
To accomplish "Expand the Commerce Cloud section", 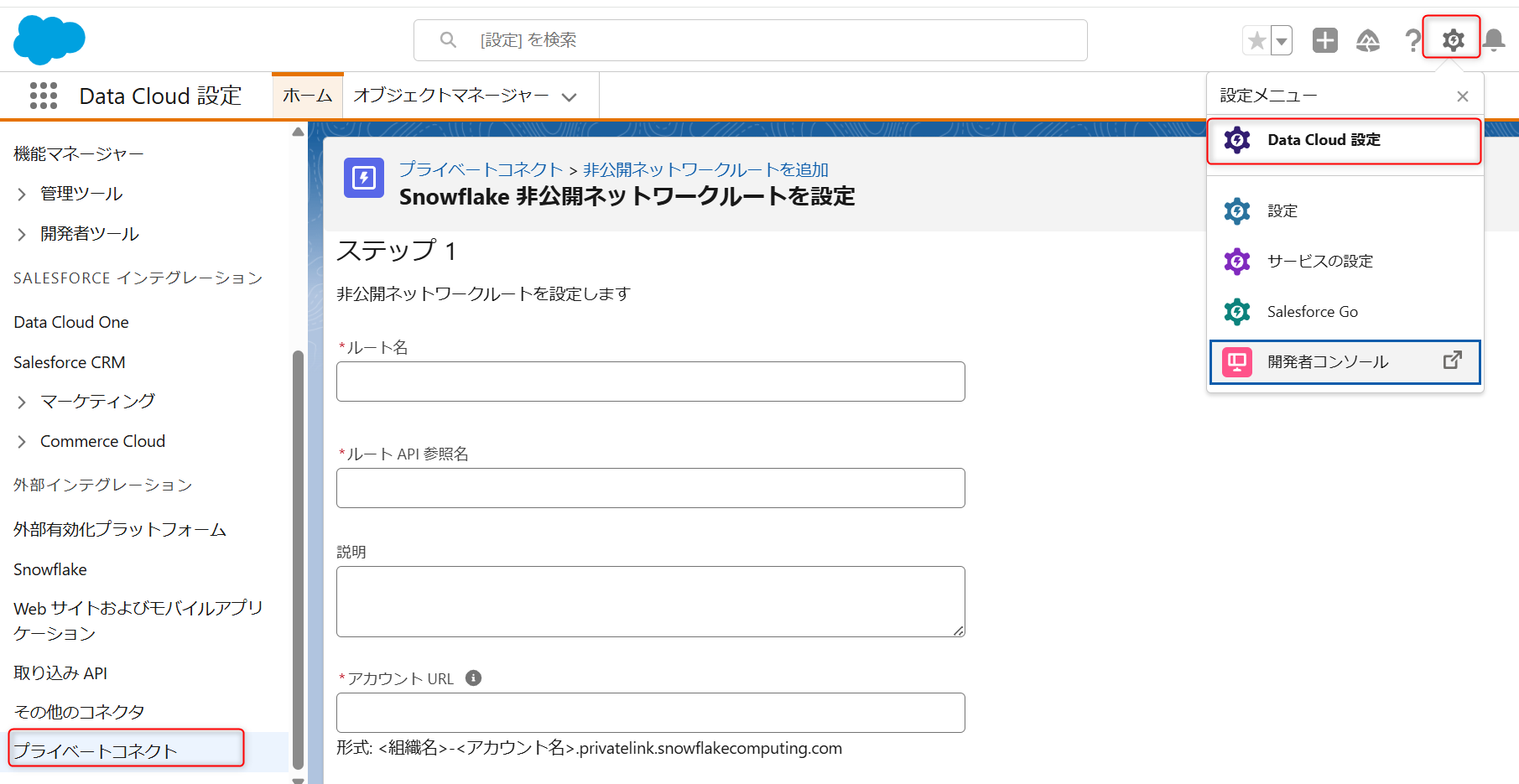I will (x=22, y=442).
